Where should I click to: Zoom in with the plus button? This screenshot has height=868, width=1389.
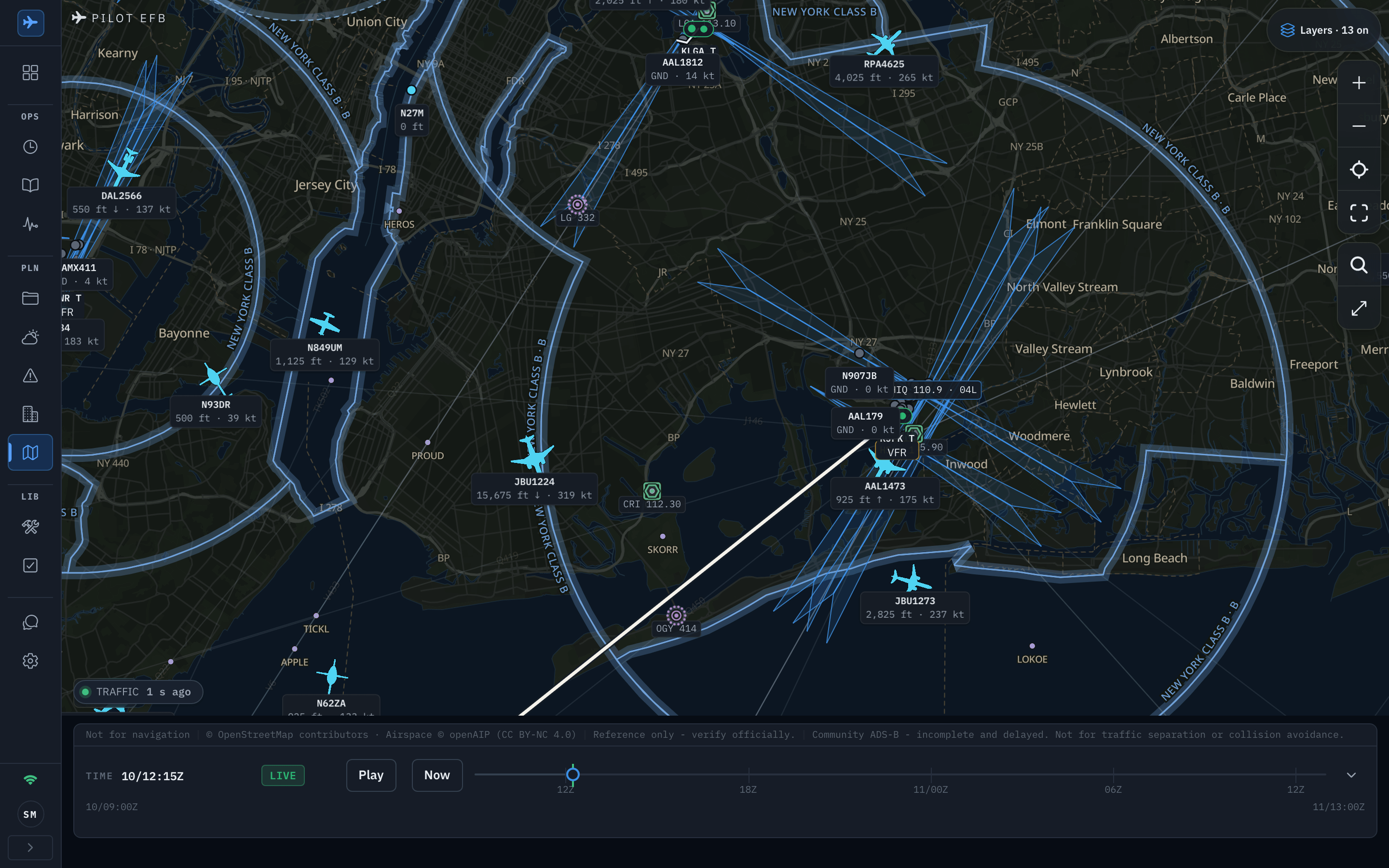(x=1359, y=83)
